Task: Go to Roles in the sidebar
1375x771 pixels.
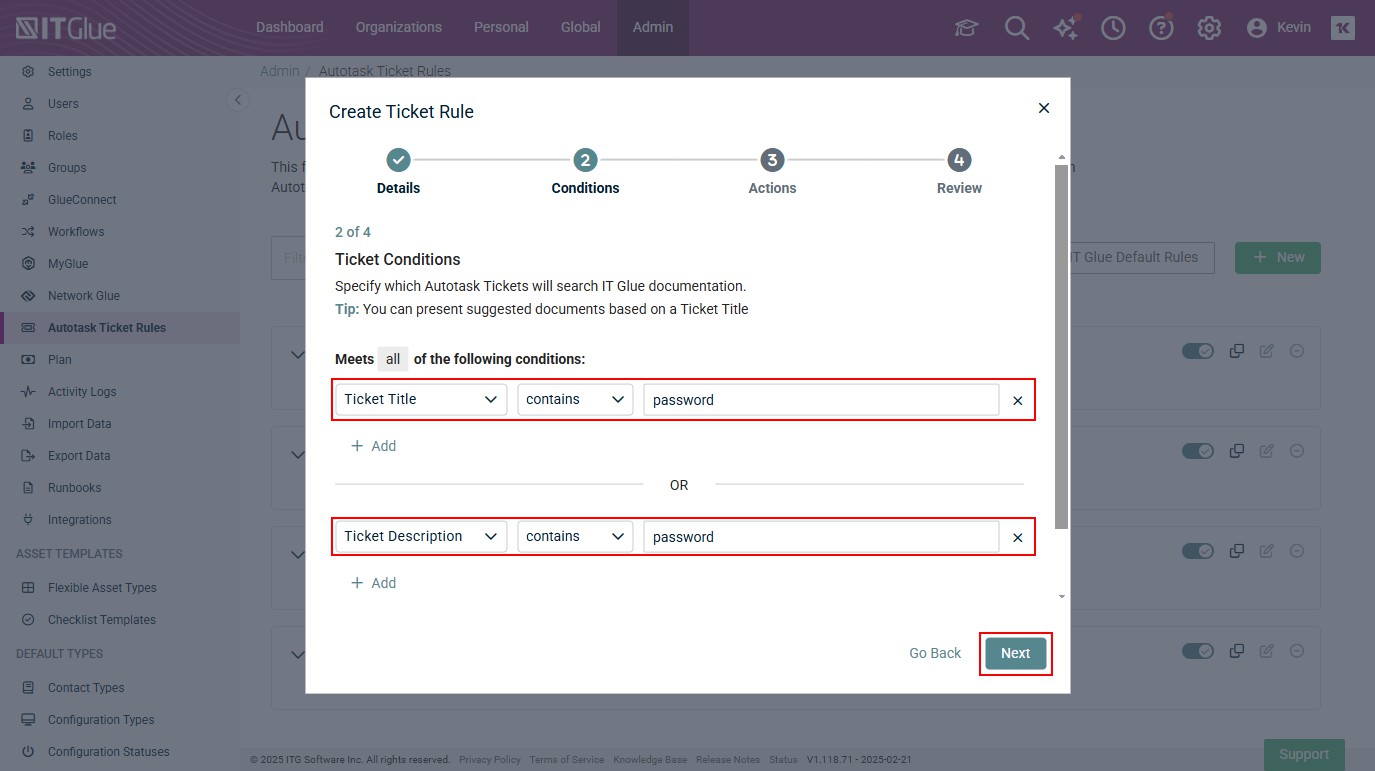Action: point(62,136)
